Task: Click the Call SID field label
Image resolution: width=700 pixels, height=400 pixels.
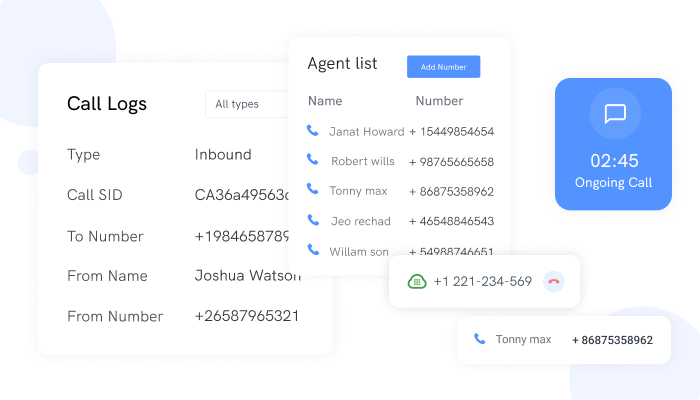Action: pyautogui.click(x=95, y=195)
